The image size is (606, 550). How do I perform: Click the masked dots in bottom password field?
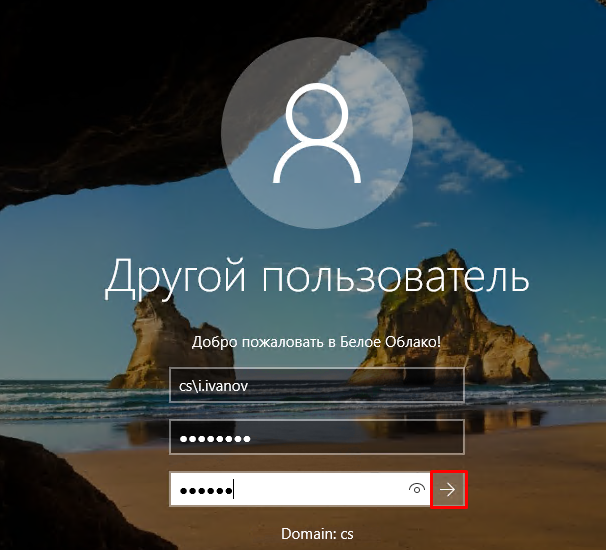pos(205,490)
